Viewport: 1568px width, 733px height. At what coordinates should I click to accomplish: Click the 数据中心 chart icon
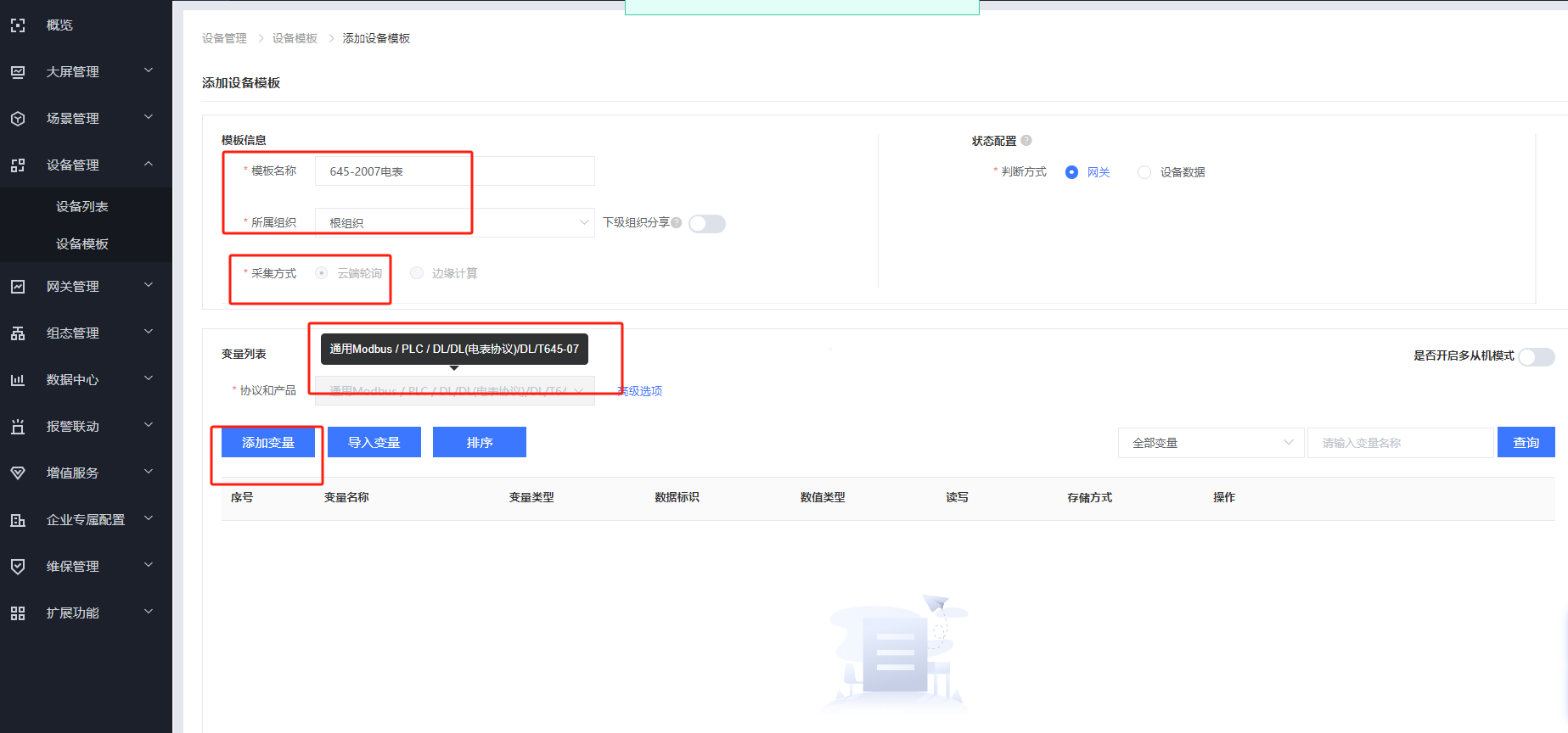[18, 380]
